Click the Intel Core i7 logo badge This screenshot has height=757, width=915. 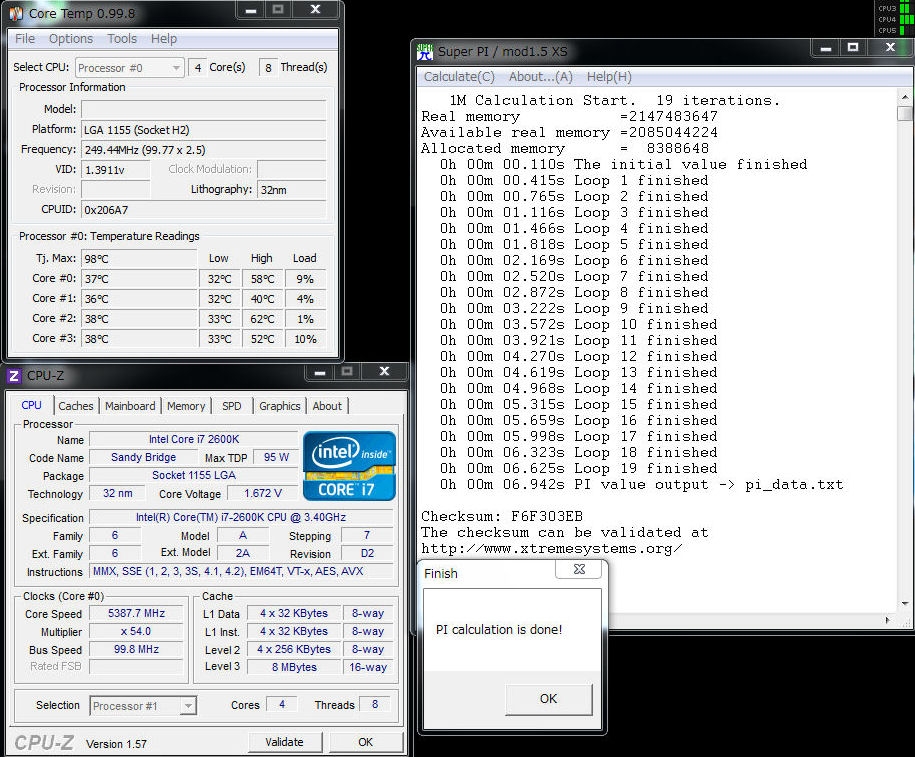[350, 466]
